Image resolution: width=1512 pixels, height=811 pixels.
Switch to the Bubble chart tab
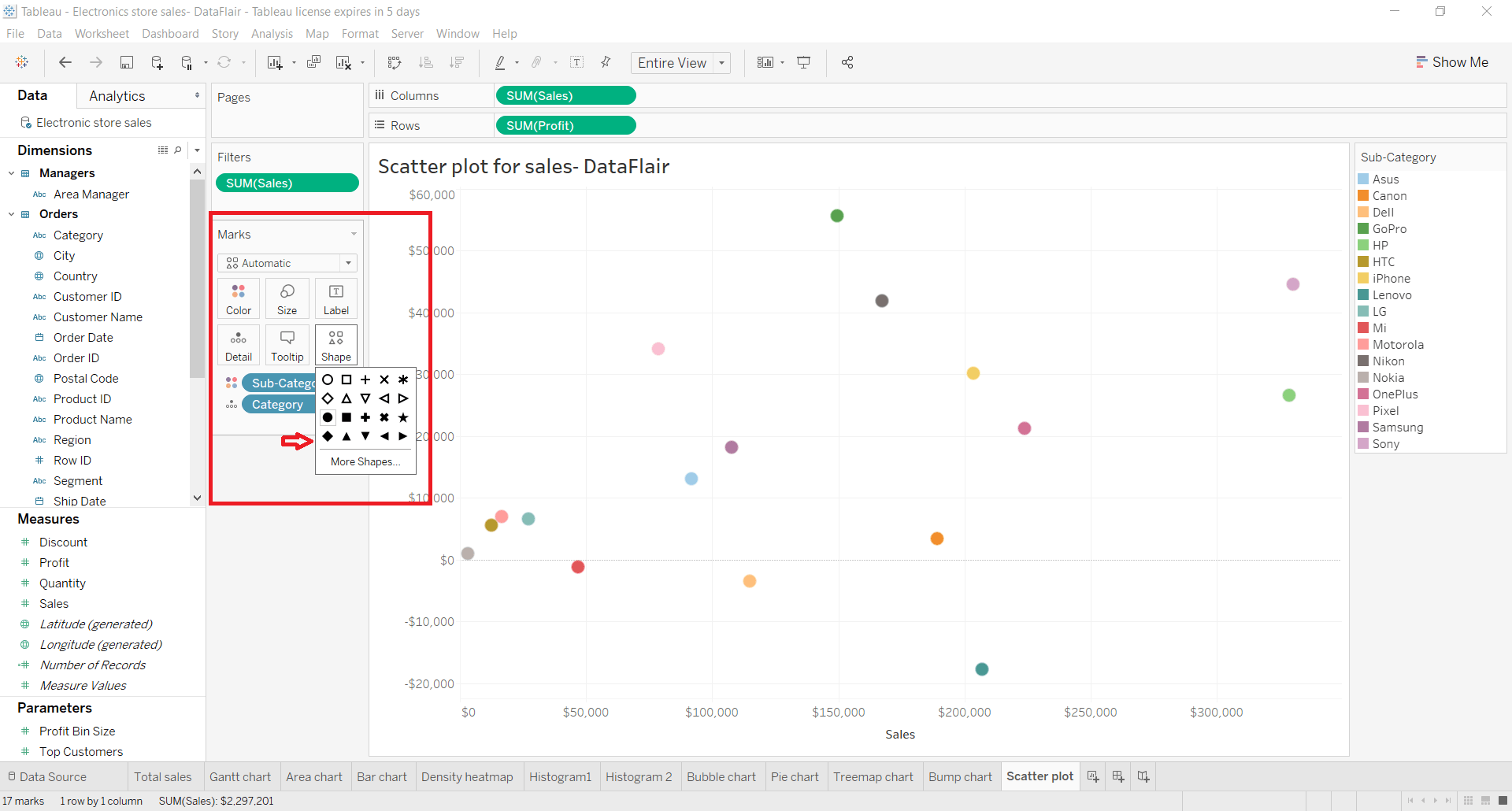[x=721, y=776]
